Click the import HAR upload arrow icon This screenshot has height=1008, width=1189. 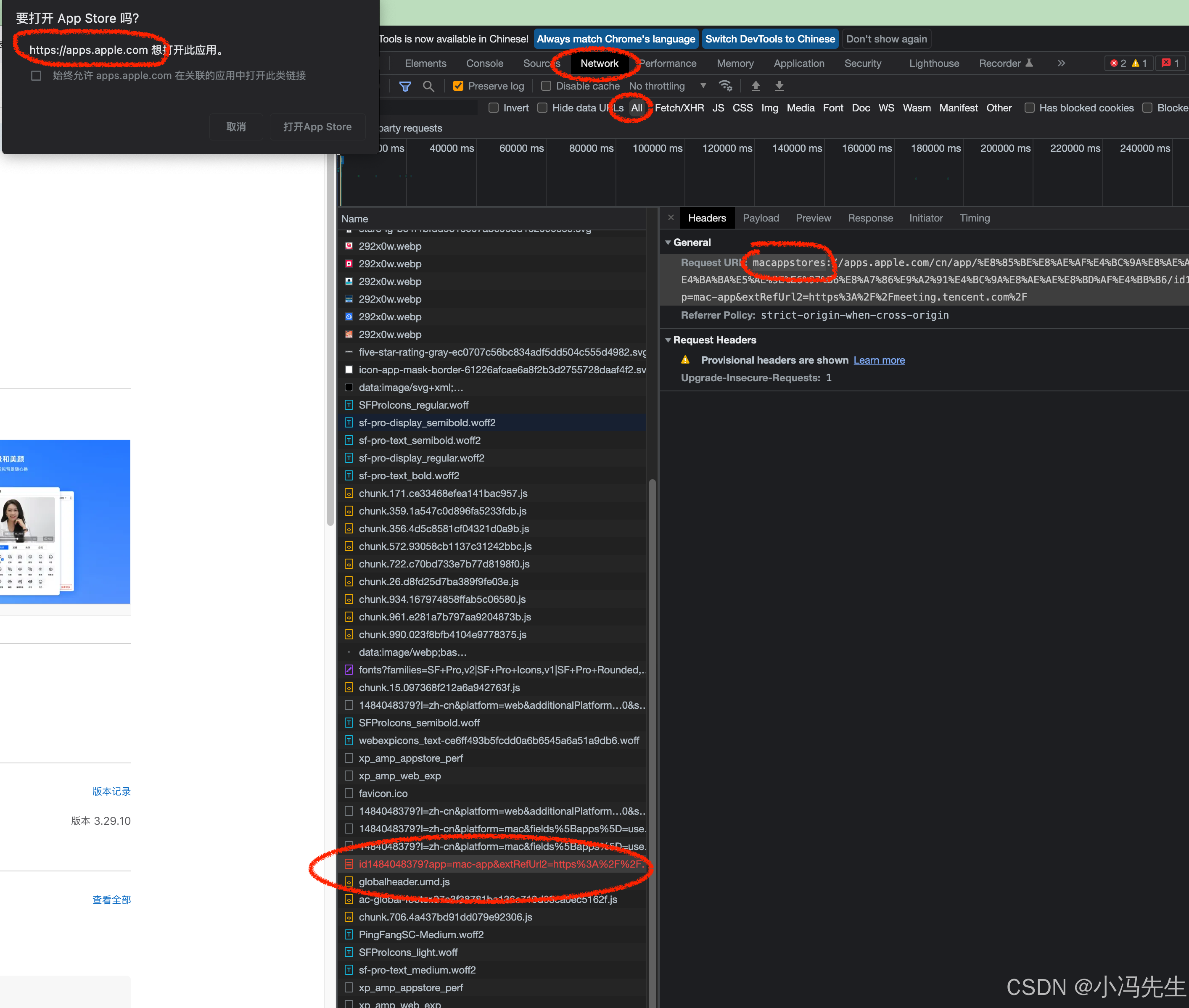click(x=756, y=86)
